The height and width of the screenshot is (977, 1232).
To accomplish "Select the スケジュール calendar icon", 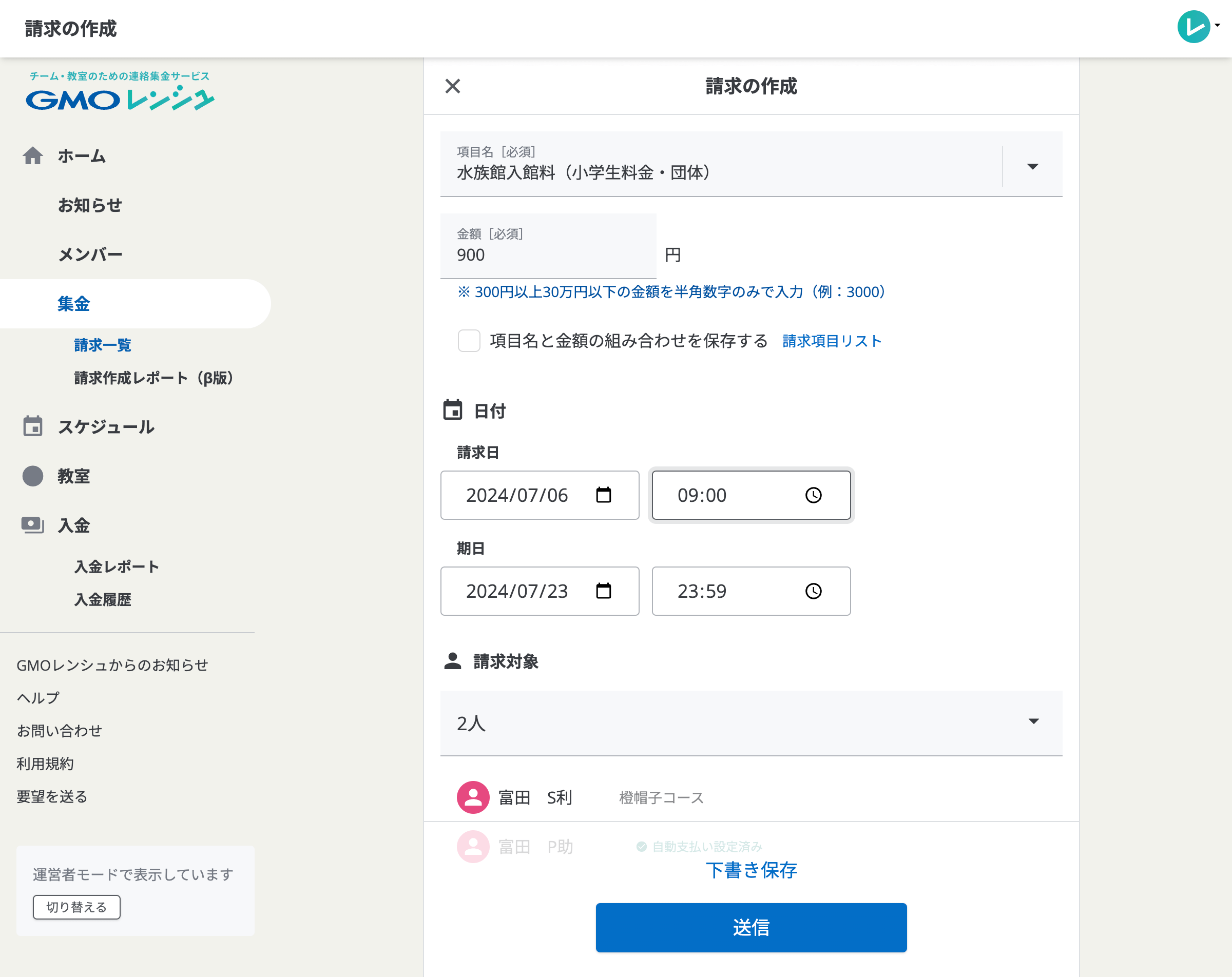I will click(x=33, y=426).
